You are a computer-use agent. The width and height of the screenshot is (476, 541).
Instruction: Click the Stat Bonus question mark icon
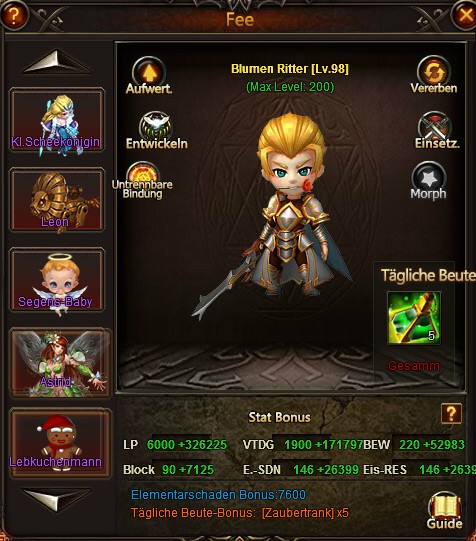coord(452,413)
